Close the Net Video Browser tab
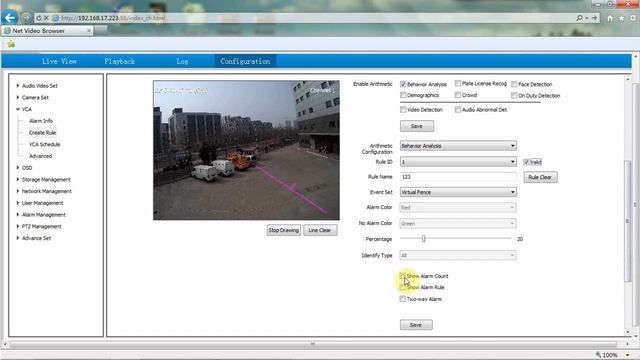 89,31
